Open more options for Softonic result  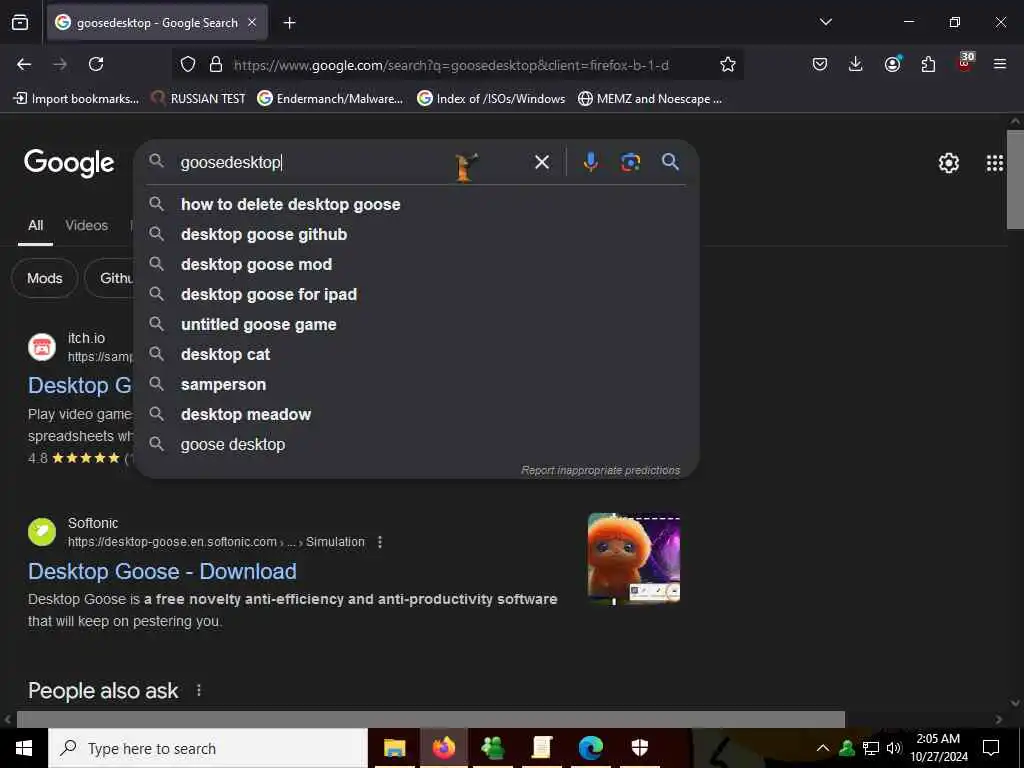click(379, 542)
